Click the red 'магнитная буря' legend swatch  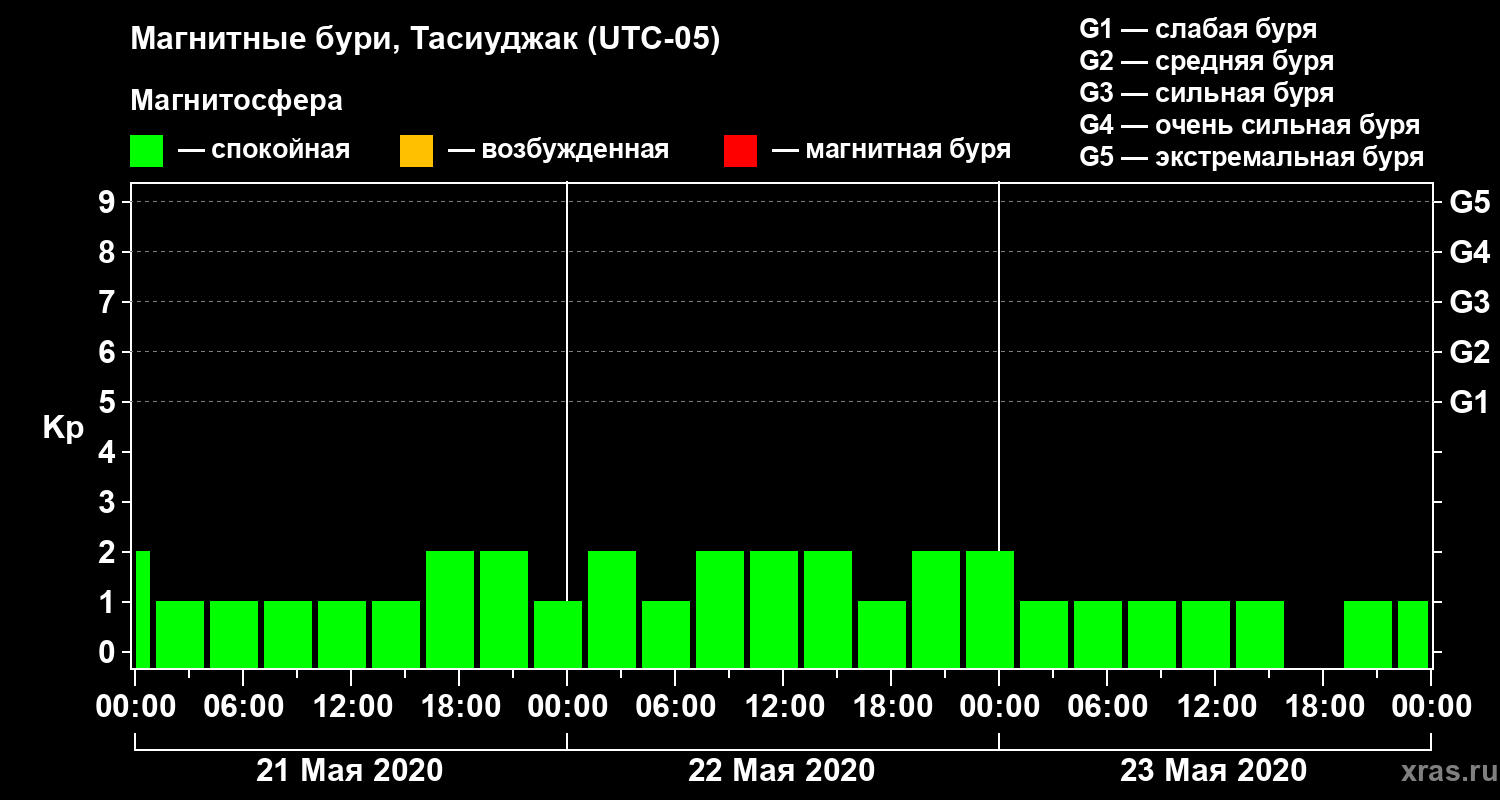[x=740, y=151]
